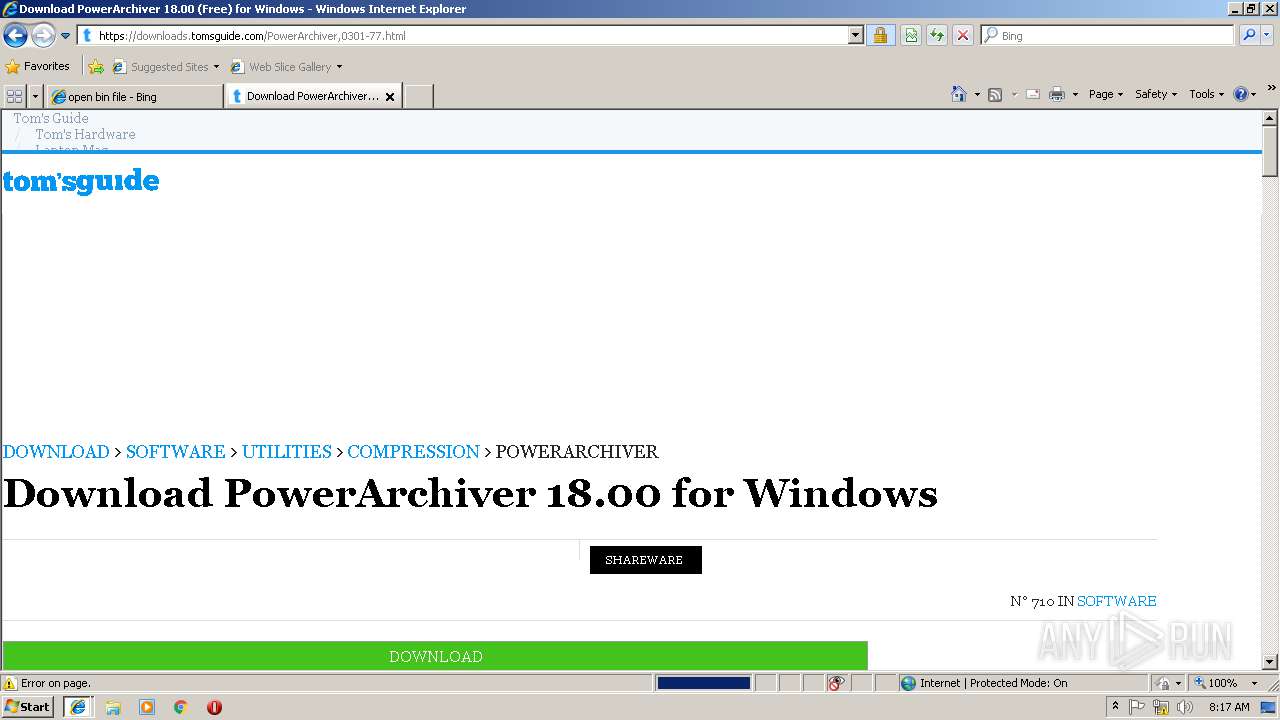The width and height of the screenshot is (1280, 720).
Task: Open the search provider dropdown
Action: click(x=1267, y=36)
